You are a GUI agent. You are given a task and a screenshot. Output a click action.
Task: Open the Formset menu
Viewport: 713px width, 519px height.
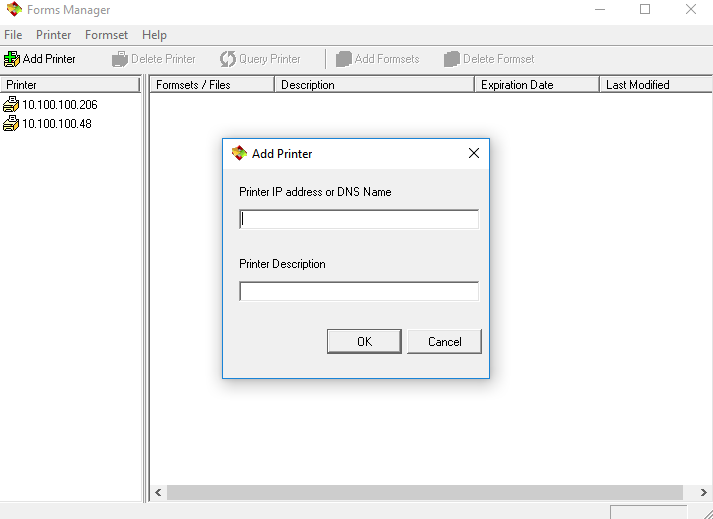[106, 35]
